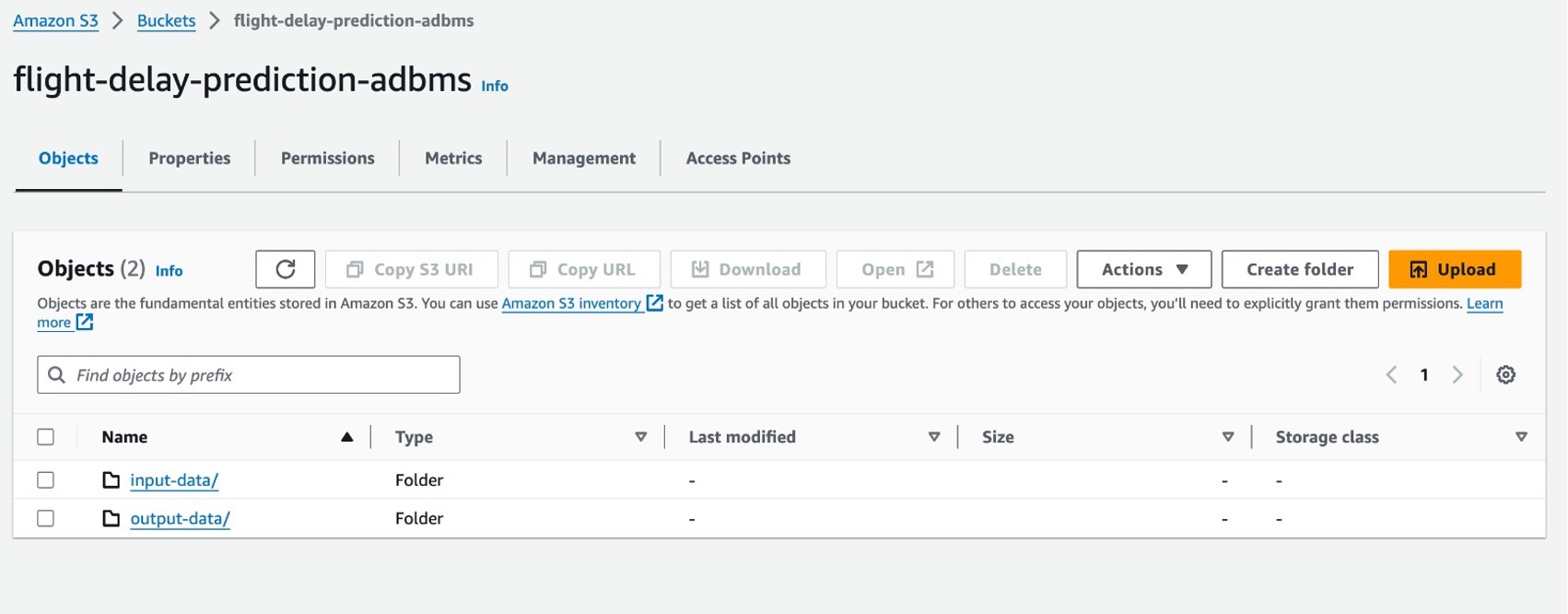This screenshot has height=614, width=1568.
Task: Click the Size column header
Action: click(x=998, y=437)
